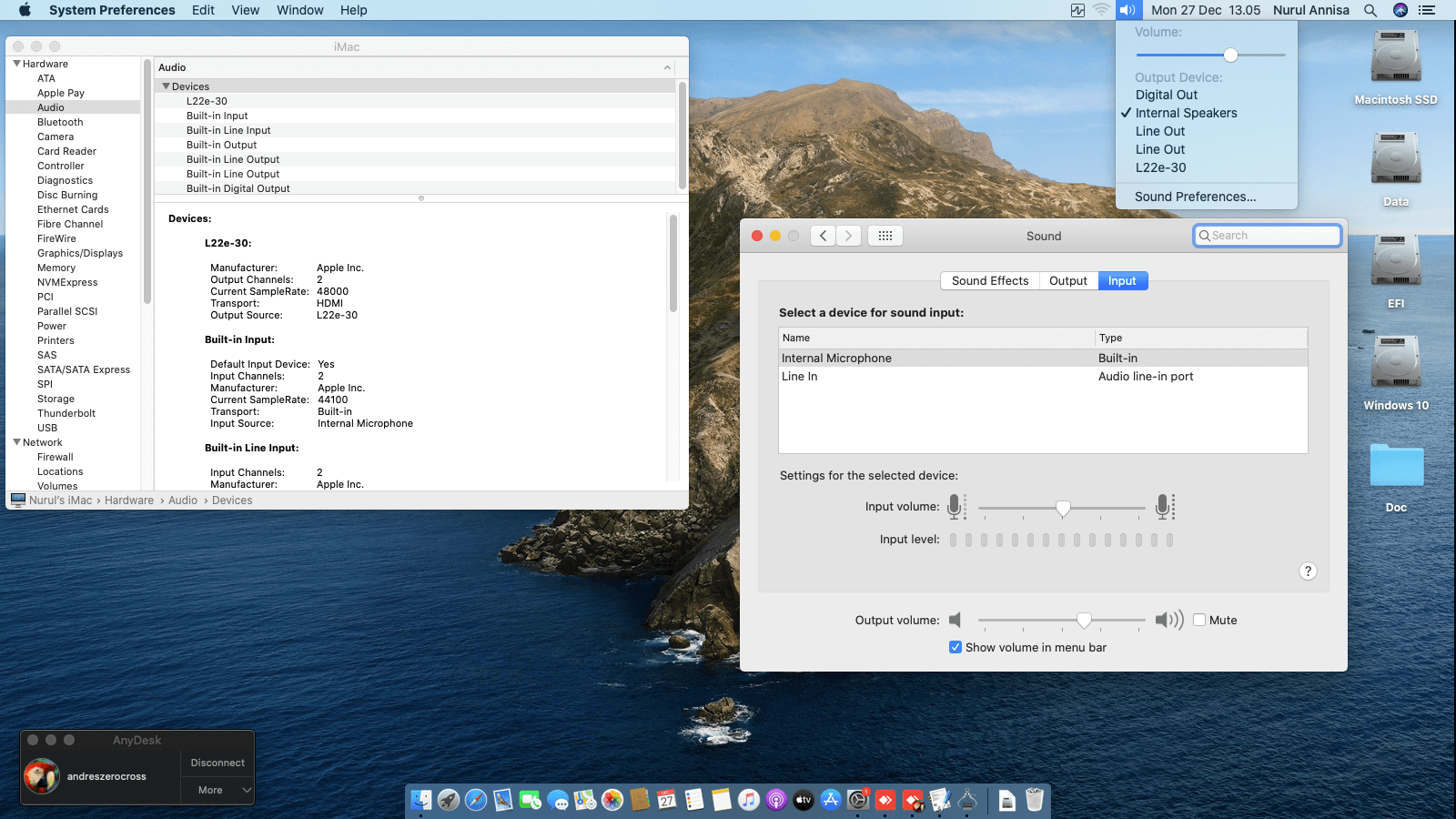Open Spotlight search in menu bar
Viewport: 1456px width, 819px height.
1370,10
